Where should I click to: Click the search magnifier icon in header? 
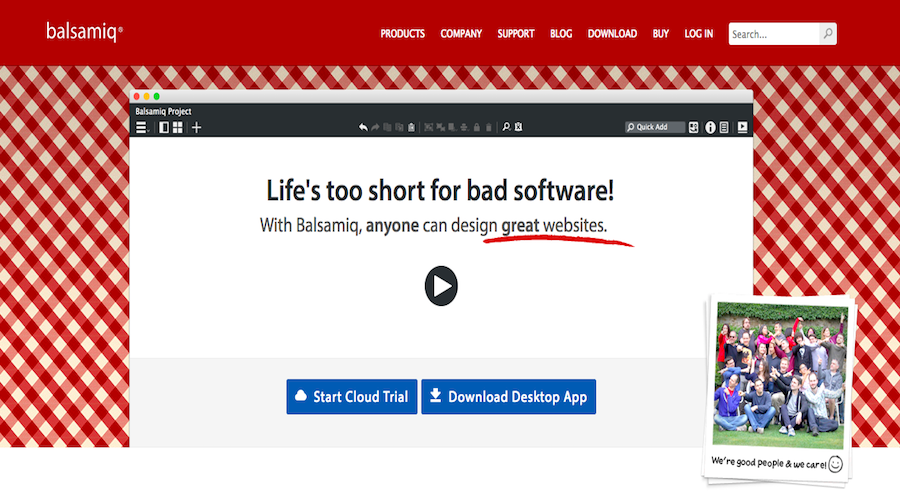[828, 34]
